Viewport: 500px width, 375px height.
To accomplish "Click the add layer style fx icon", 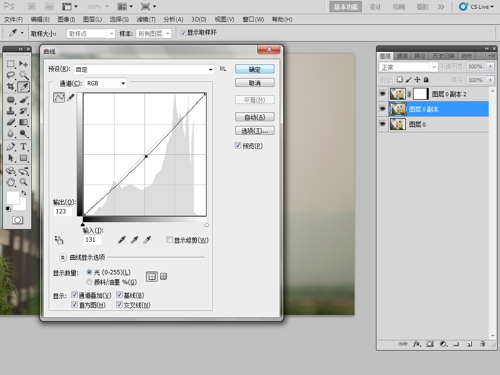I will (x=417, y=344).
